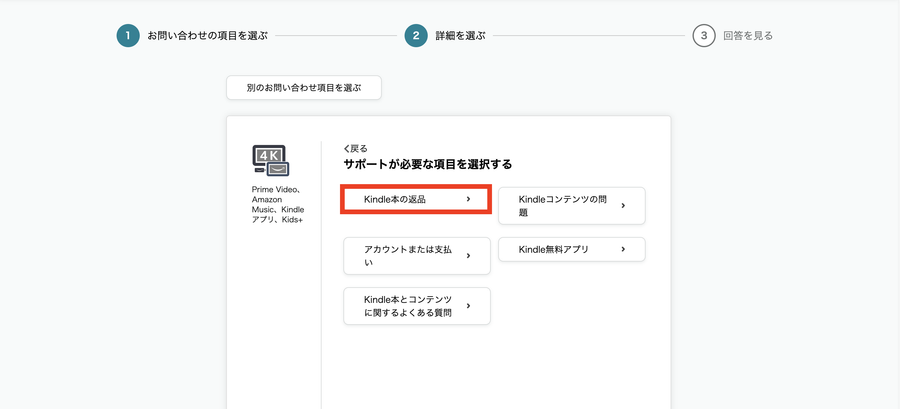Screen dimensions: 900x409
Task: Click the 4K devices category icon
Action: (x=270, y=161)
